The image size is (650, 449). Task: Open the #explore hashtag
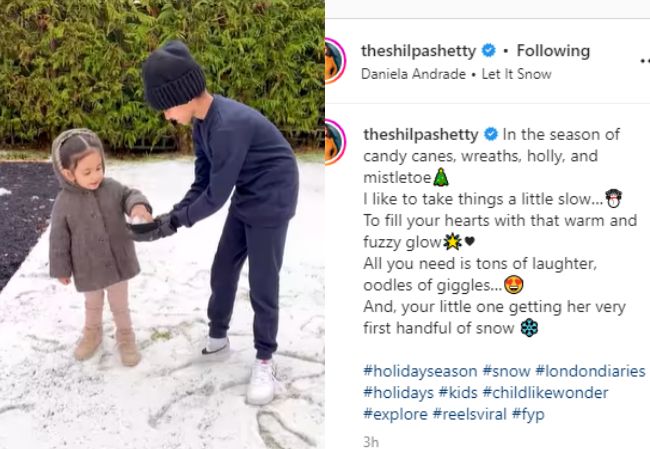coord(395,414)
